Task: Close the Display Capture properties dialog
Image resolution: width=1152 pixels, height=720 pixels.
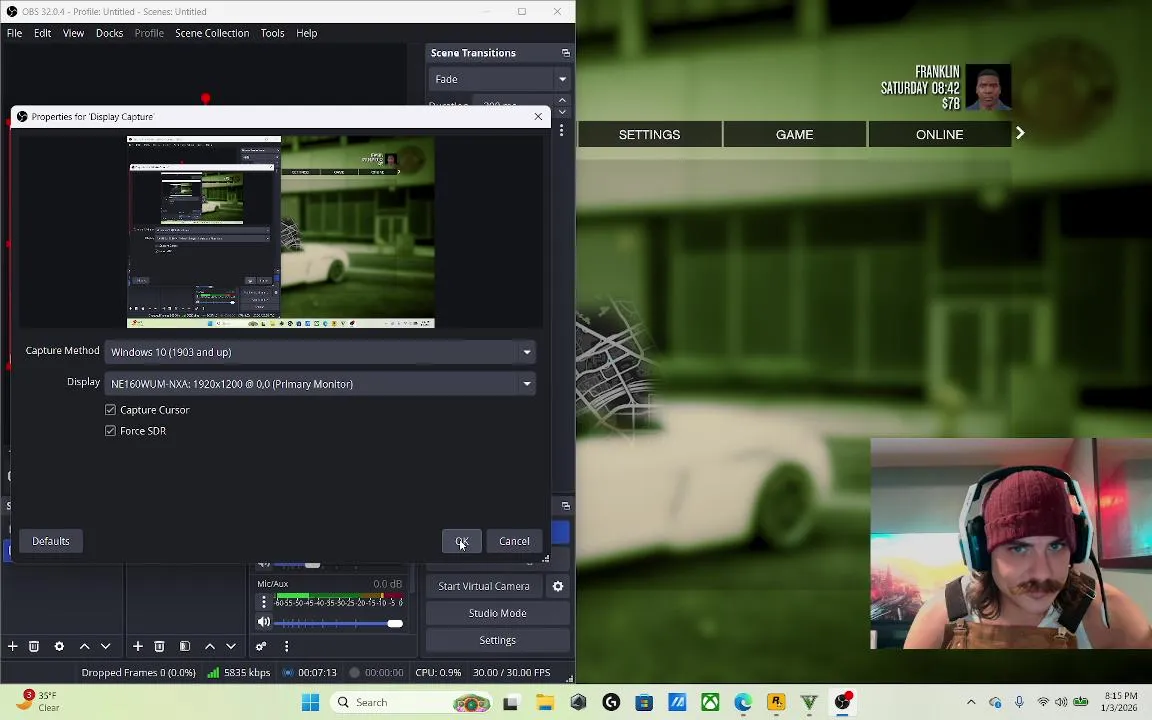Action: tap(538, 116)
